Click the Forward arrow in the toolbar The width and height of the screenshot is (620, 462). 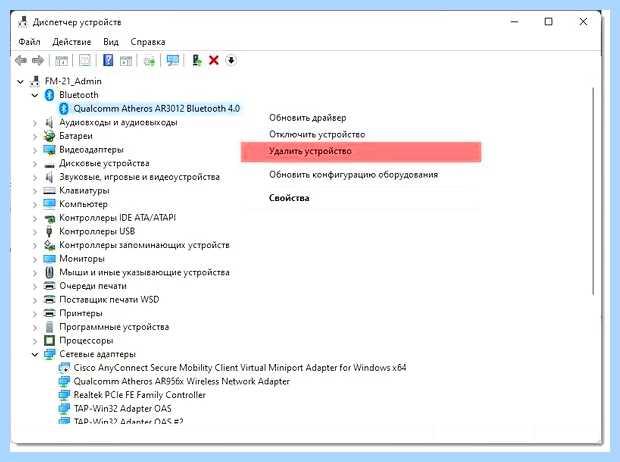38,61
